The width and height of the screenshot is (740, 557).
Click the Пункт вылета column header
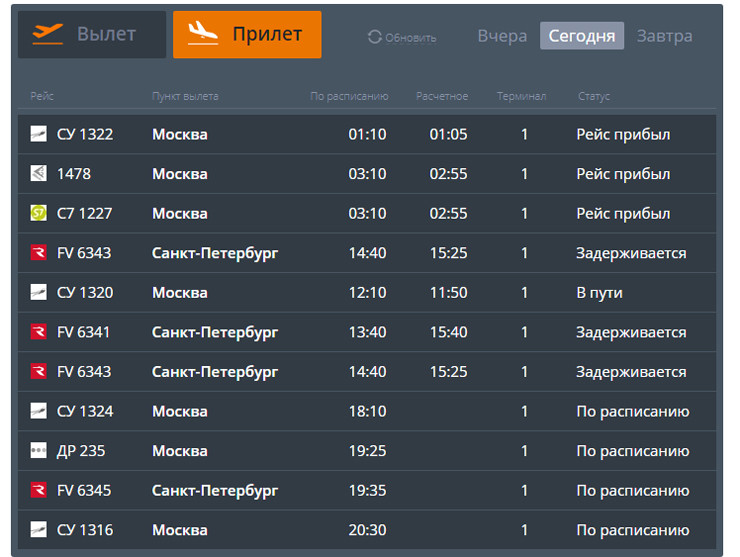185,97
